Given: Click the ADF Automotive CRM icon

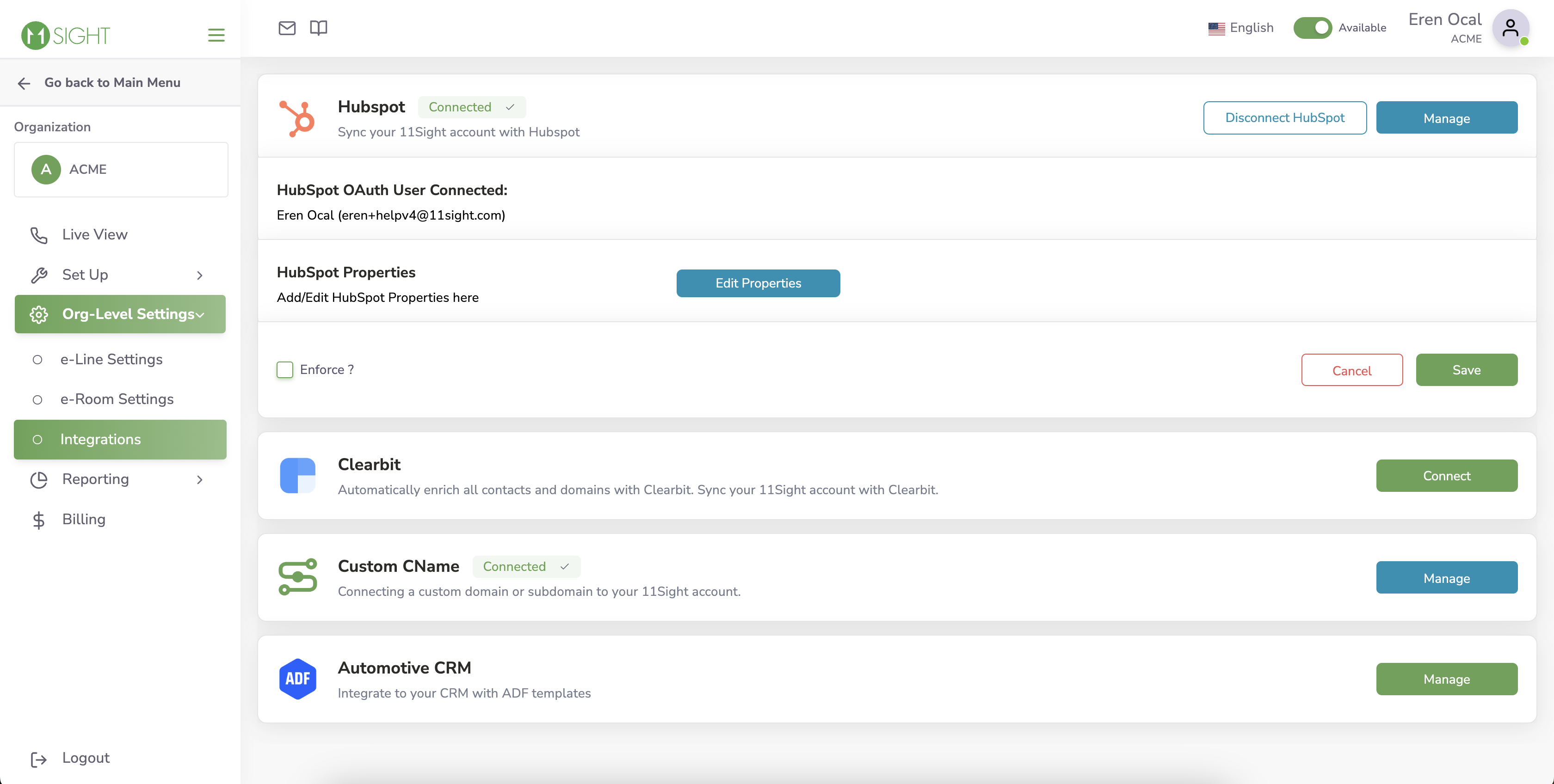Looking at the screenshot, I should [297, 679].
